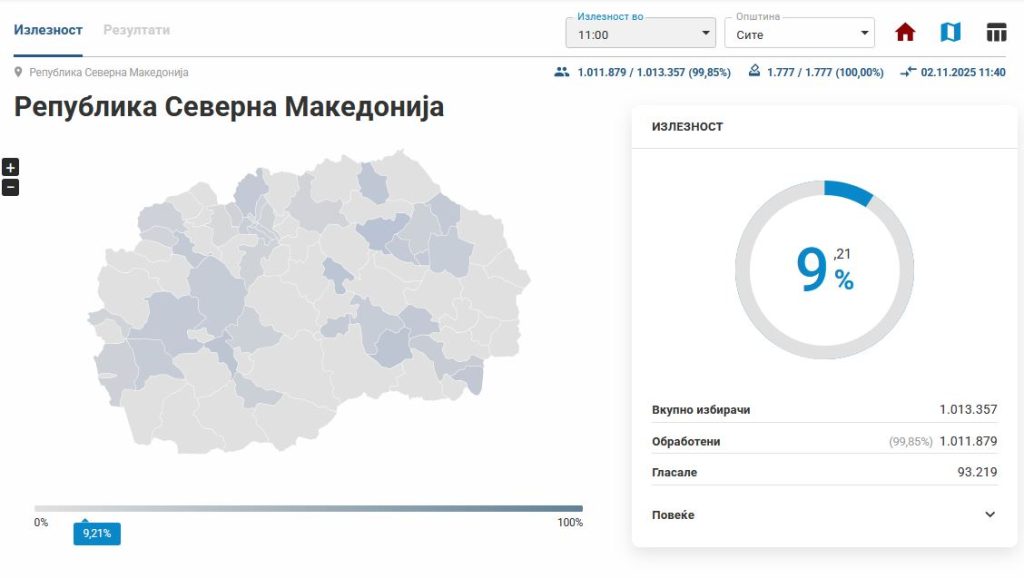Open the map view via blue map icon

[950, 31]
